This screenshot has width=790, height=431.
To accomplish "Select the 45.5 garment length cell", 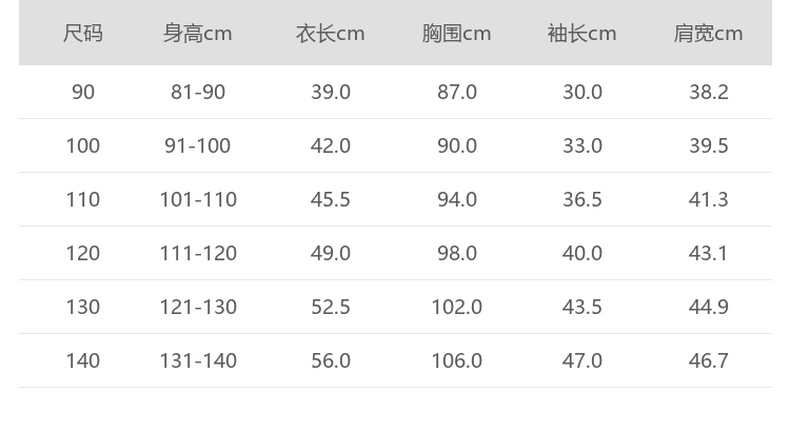I will point(330,200).
